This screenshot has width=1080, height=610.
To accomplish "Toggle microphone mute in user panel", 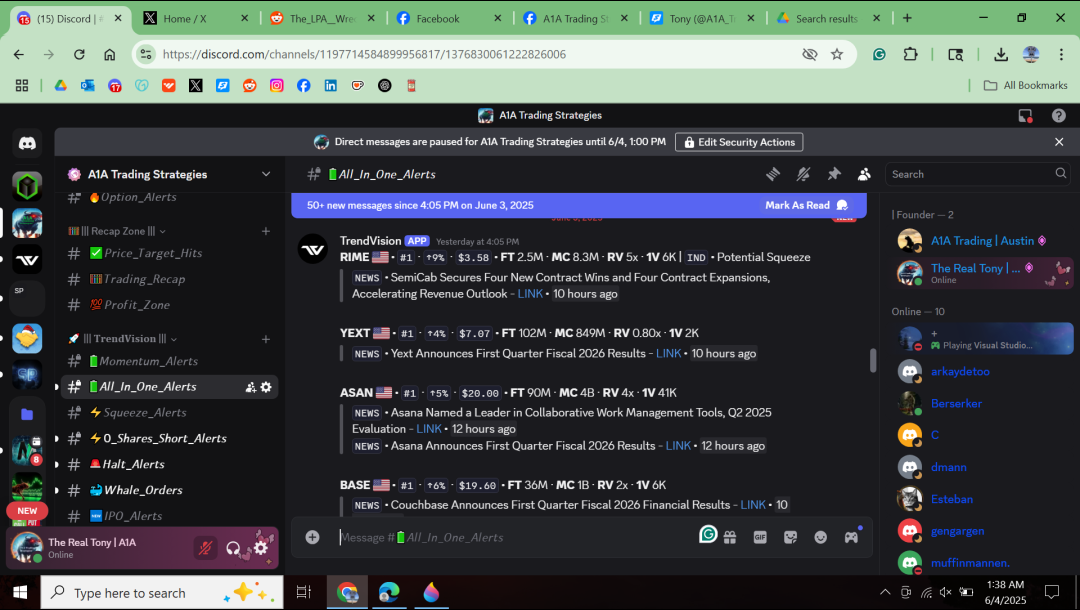I will pos(205,548).
